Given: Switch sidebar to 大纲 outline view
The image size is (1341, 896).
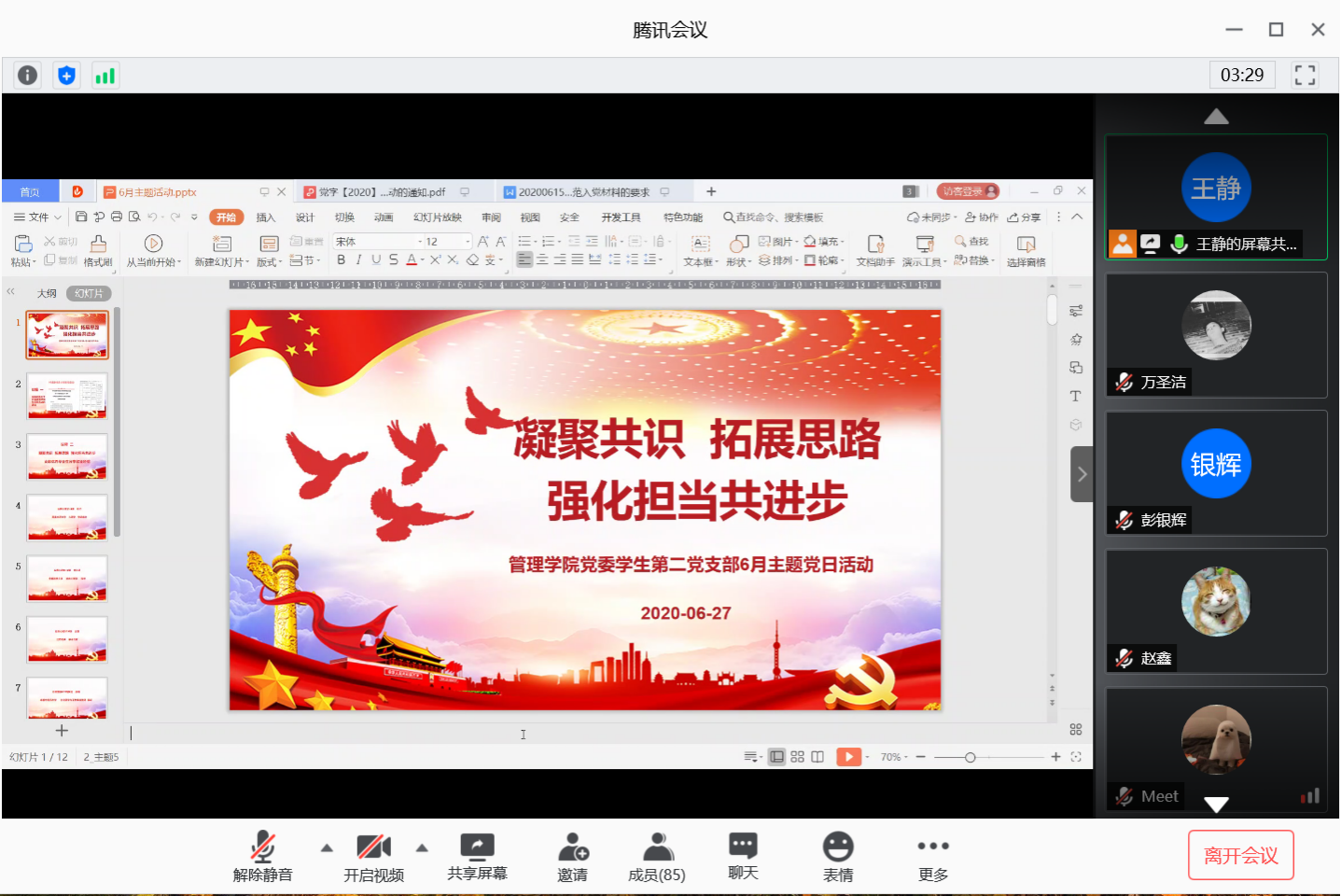Looking at the screenshot, I should 47,293.
